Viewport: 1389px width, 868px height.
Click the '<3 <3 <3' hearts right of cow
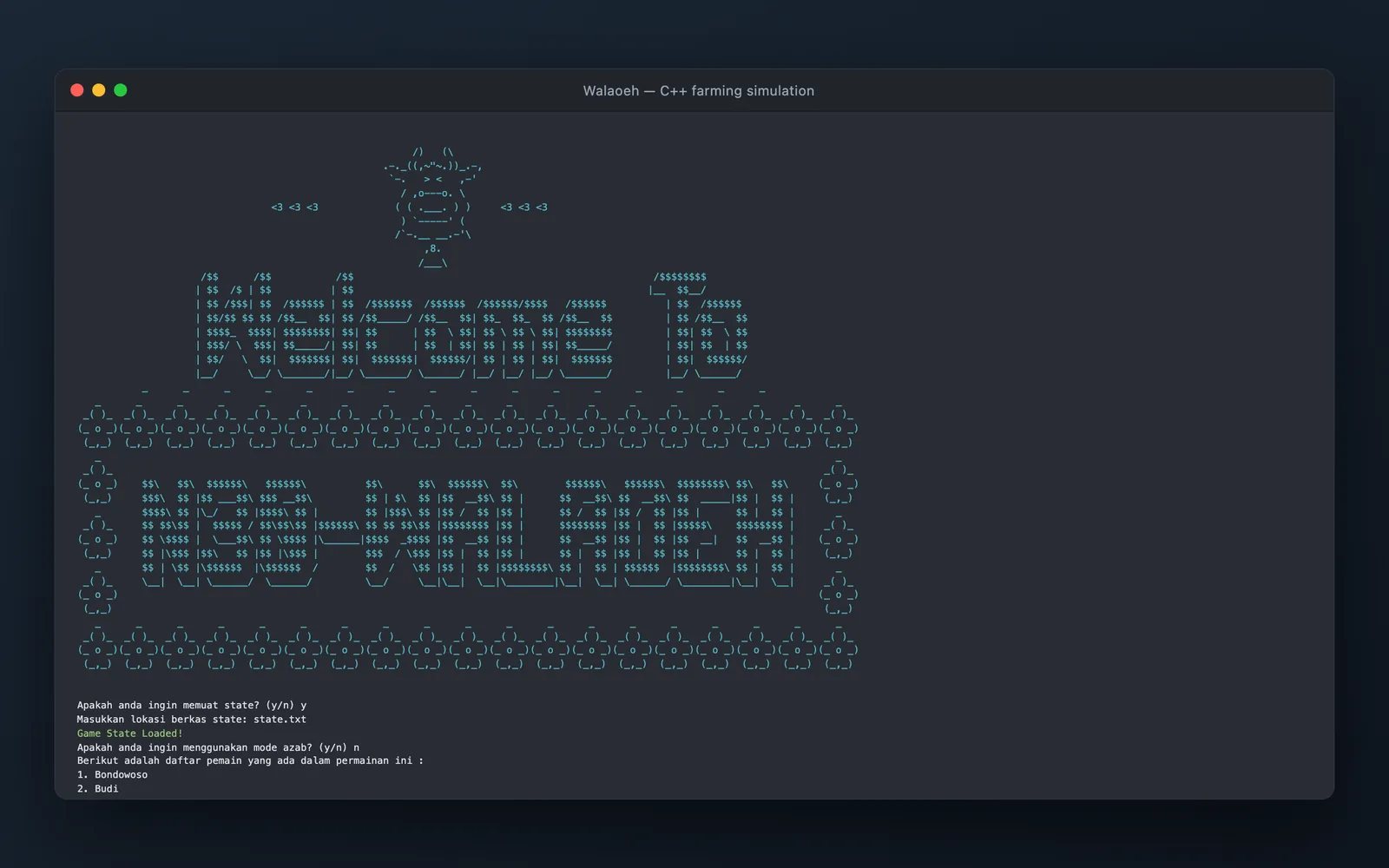524,207
